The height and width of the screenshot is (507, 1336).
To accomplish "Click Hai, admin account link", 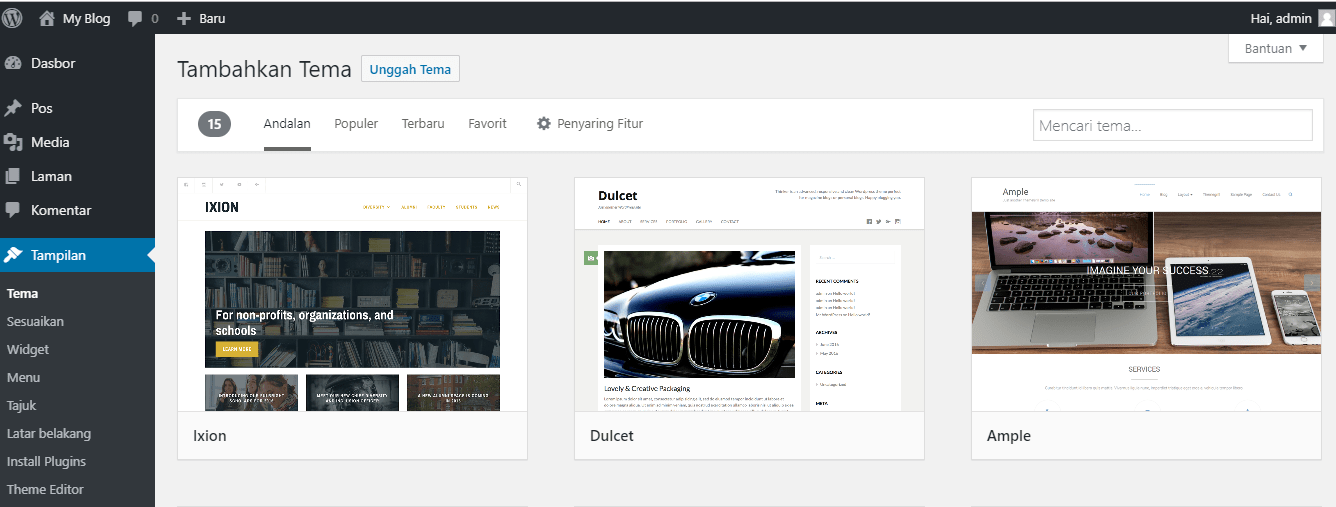I will coord(1281,19).
